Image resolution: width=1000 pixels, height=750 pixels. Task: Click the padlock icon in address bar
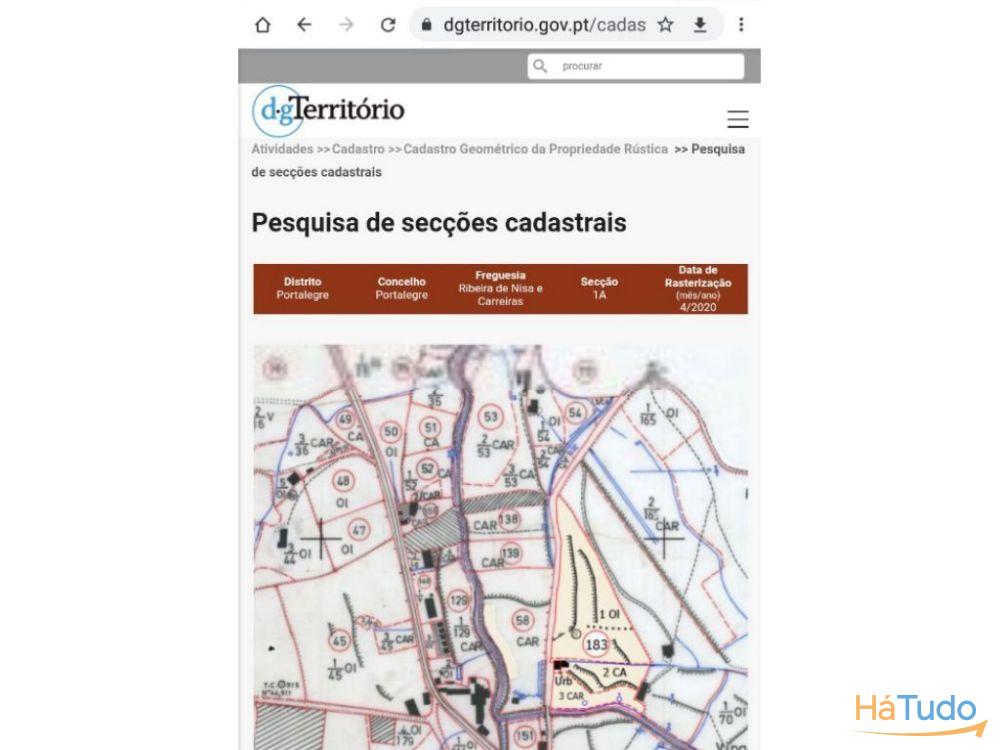click(x=426, y=25)
